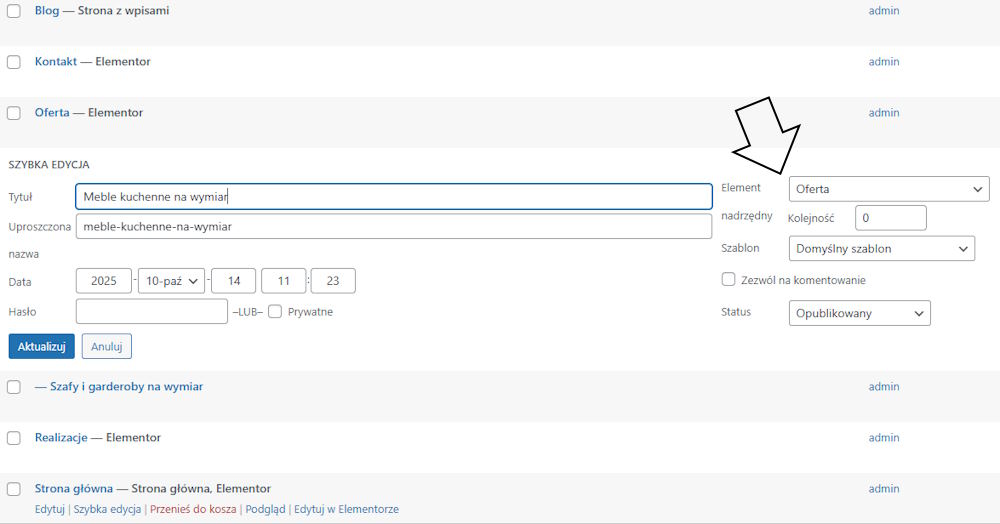Open the month dropdown showing 10-paź
Image resolution: width=1000 pixels, height=524 pixels.
click(x=171, y=282)
